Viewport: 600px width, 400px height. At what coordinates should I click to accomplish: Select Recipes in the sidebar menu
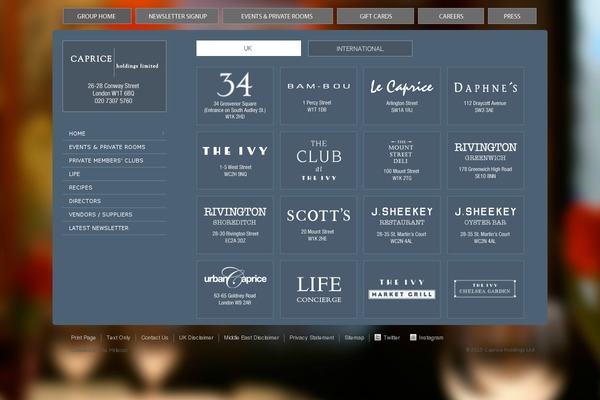coord(114,188)
